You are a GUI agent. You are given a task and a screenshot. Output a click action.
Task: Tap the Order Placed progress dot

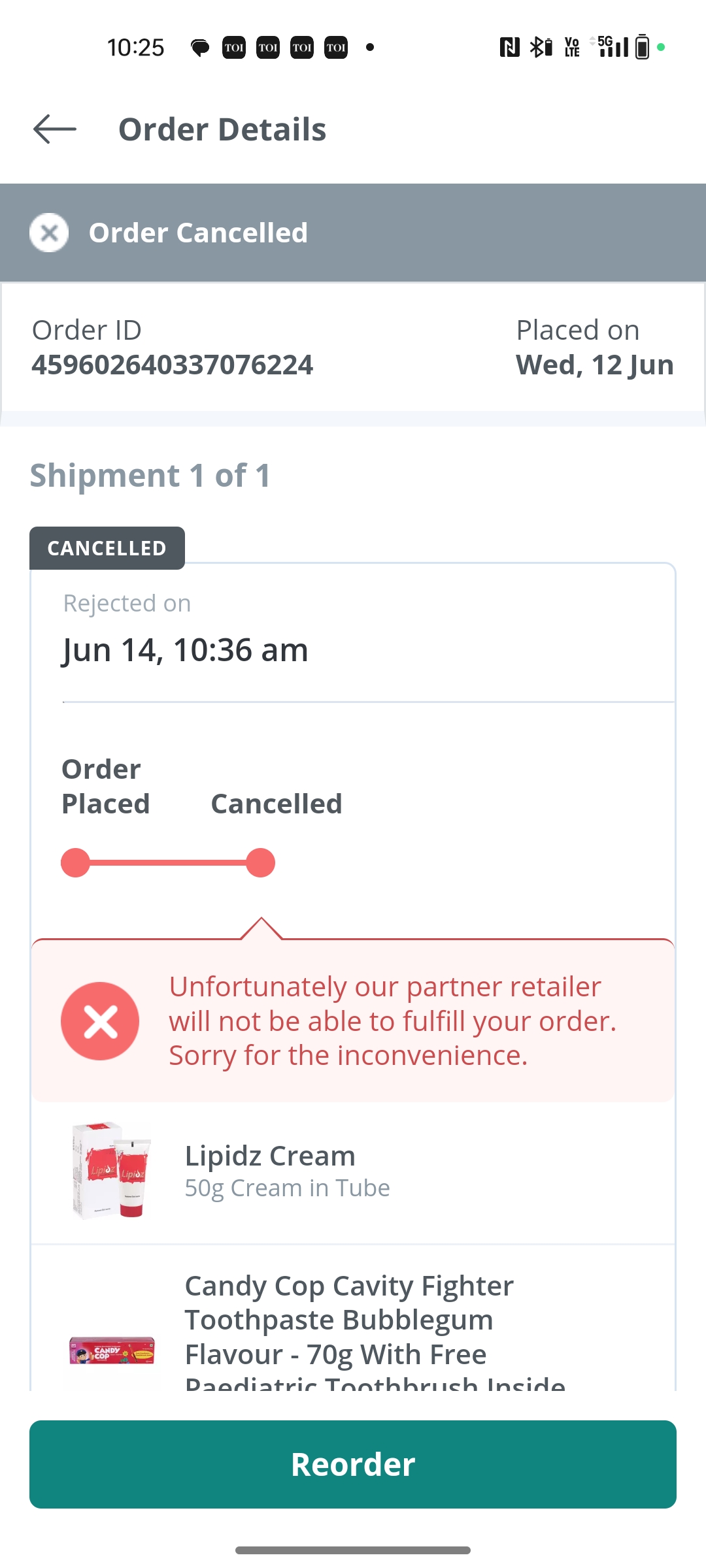click(75, 863)
